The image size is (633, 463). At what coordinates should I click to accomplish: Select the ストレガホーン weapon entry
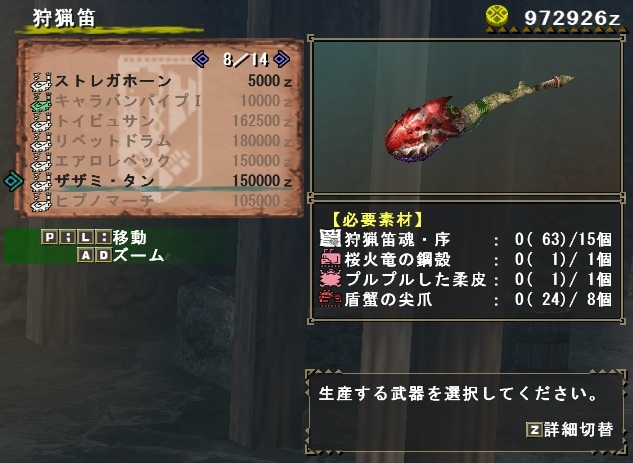point(162,81)
